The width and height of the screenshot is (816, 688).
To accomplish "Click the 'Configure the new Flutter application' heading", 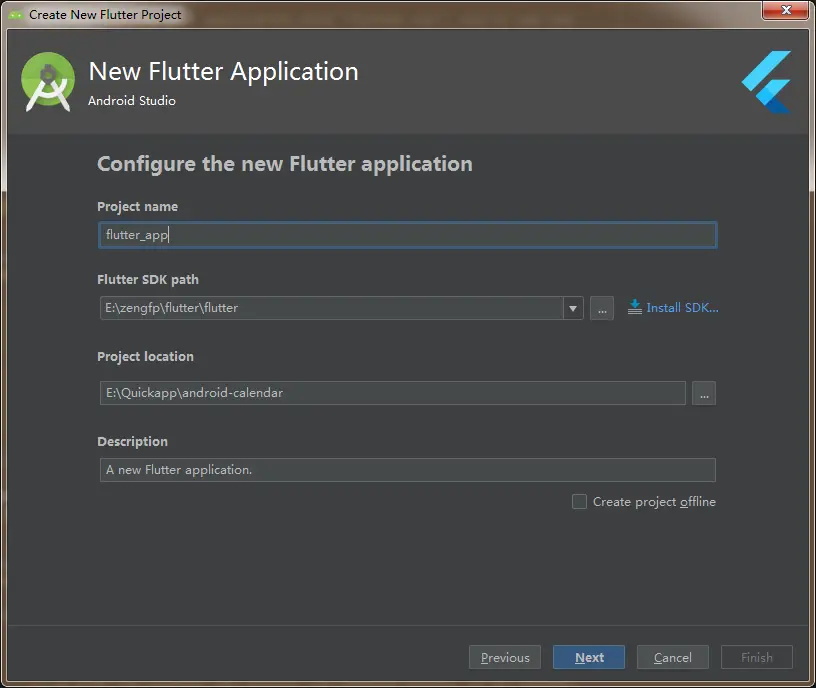I will coord(285,164).
